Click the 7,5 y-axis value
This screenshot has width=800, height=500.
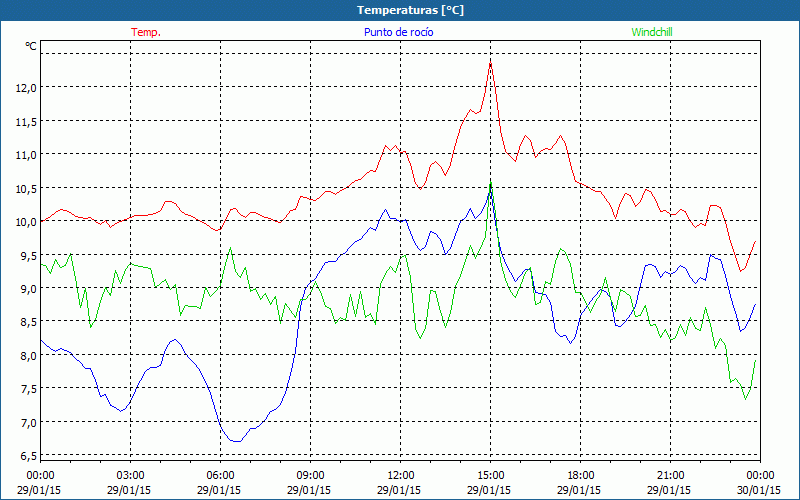[29, 389]
